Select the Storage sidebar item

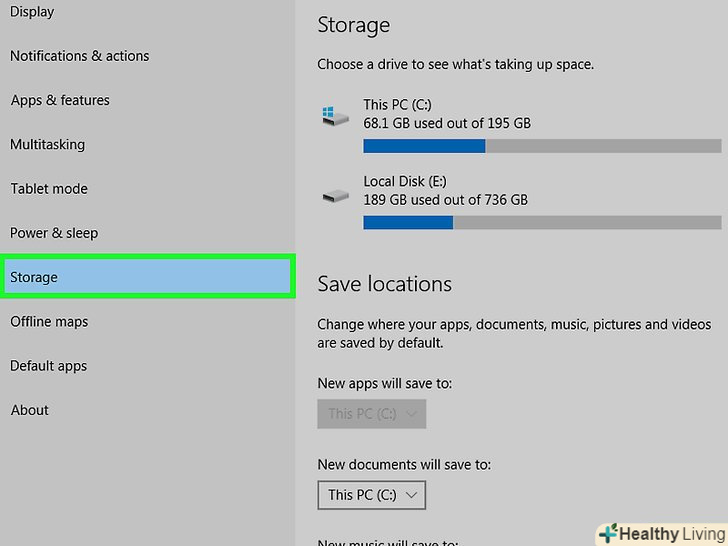point(34,277)
